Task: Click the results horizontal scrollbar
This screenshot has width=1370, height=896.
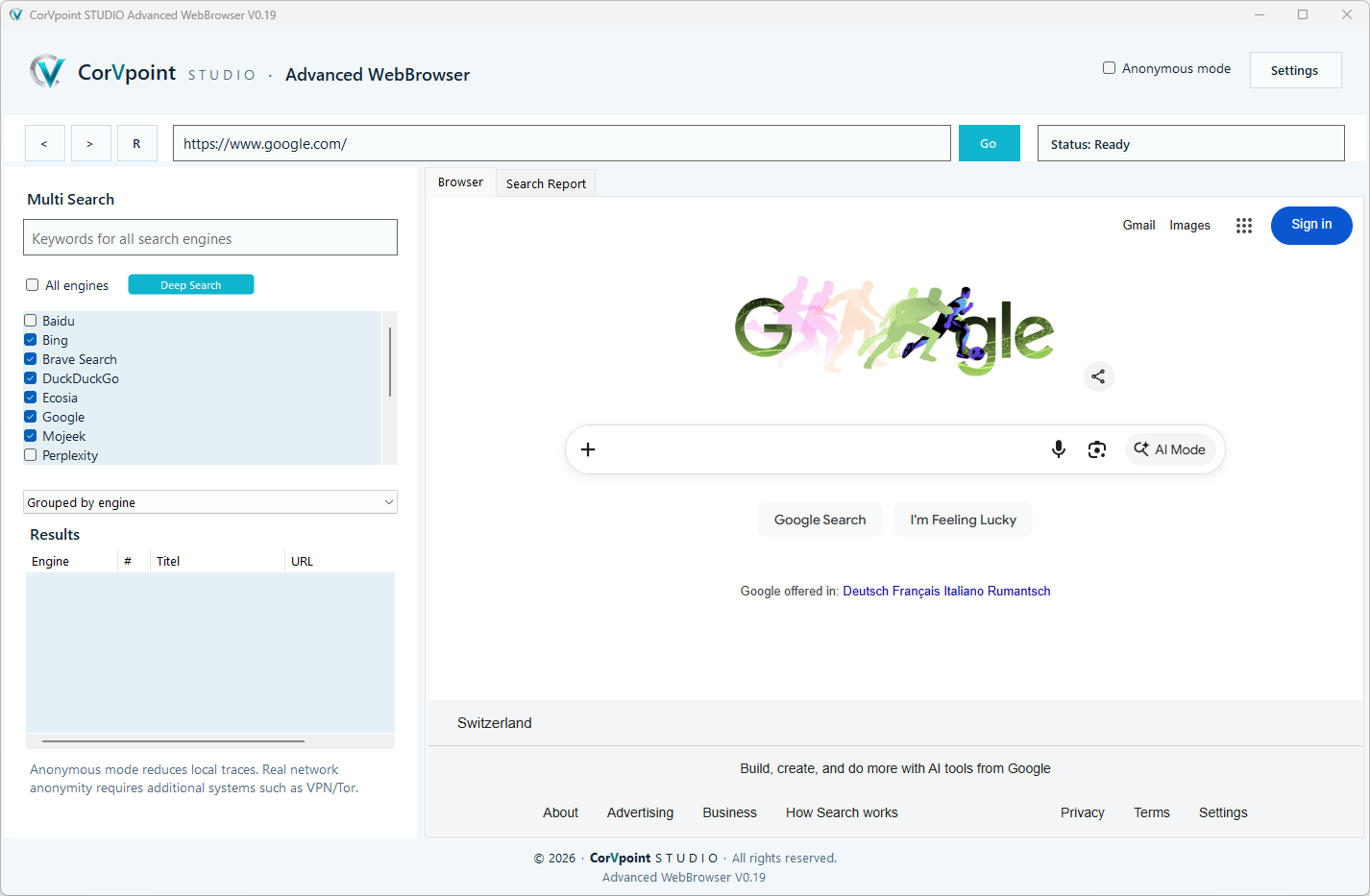Action: (173, 741)
